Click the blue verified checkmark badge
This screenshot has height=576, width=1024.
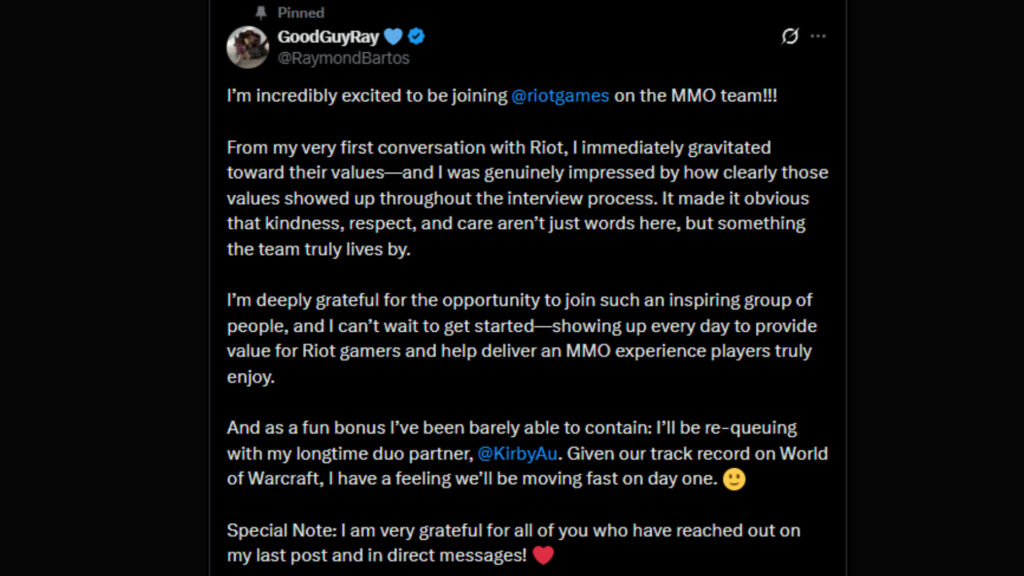(414, 36)
